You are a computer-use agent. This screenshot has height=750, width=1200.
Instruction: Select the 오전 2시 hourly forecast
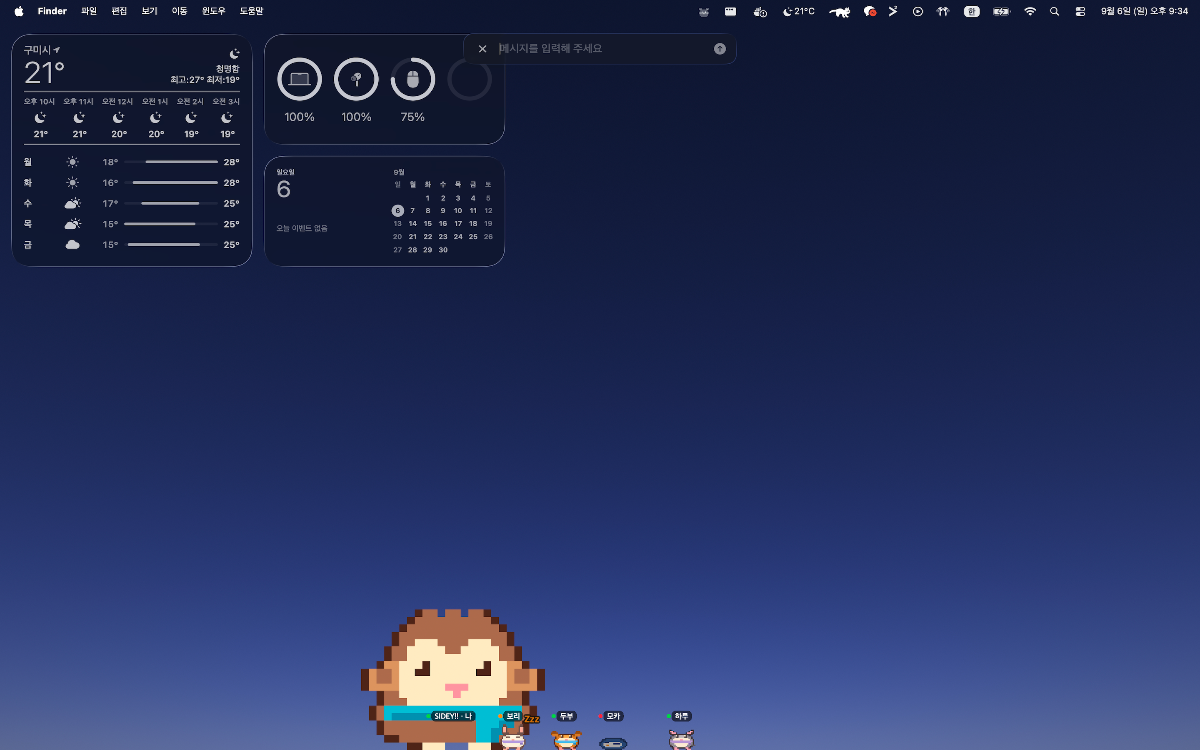[x=191, y=118]
